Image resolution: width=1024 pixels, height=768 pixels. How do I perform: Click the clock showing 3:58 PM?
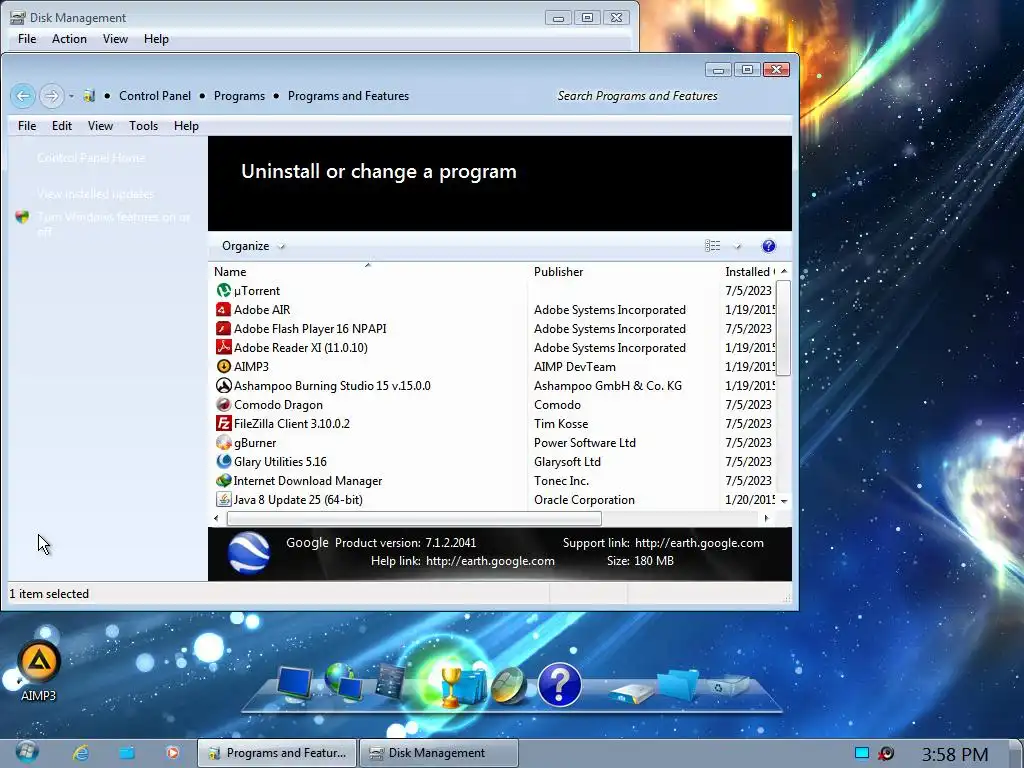click(x=955, y=754)
